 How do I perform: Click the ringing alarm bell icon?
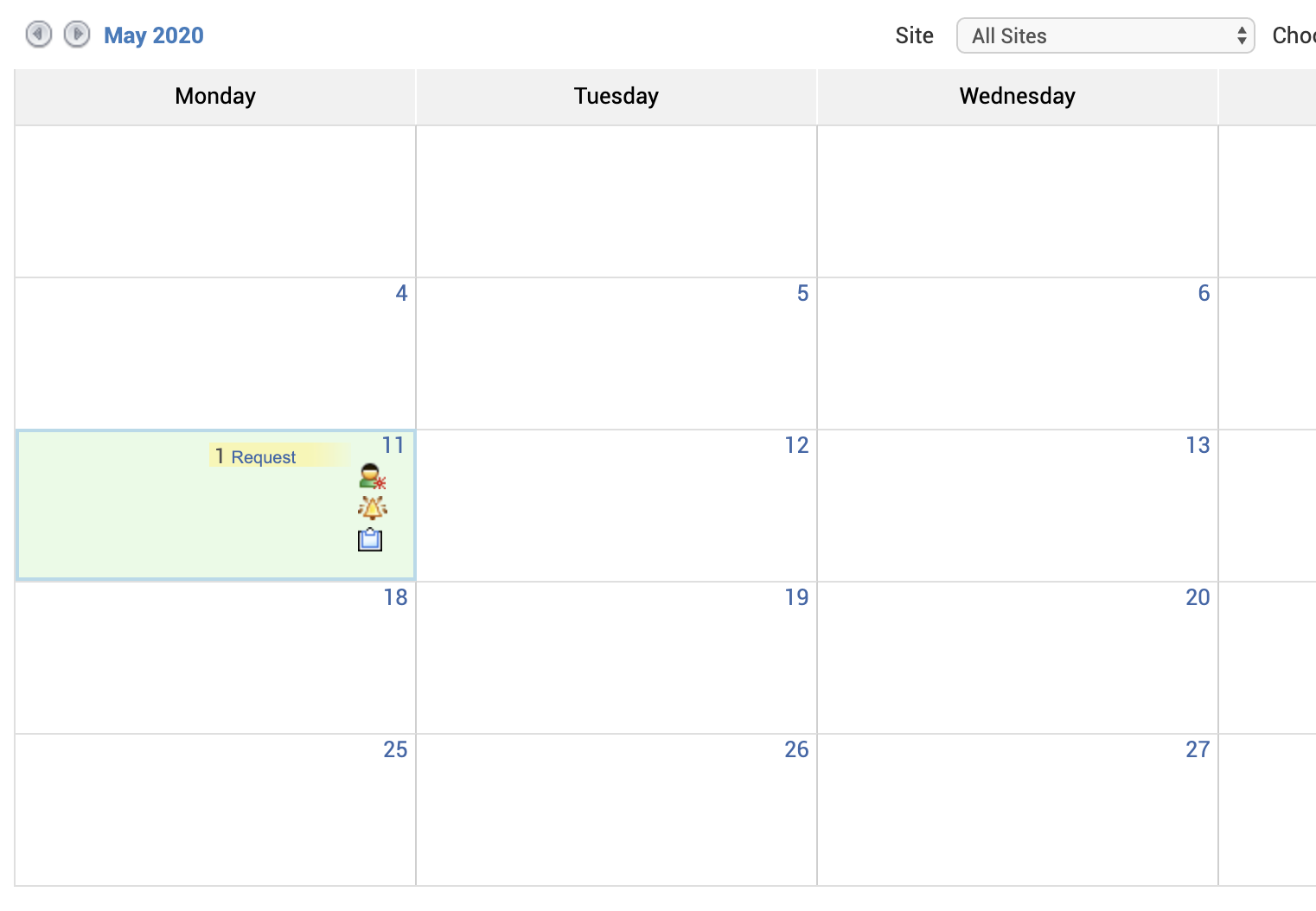click(372, 508)
